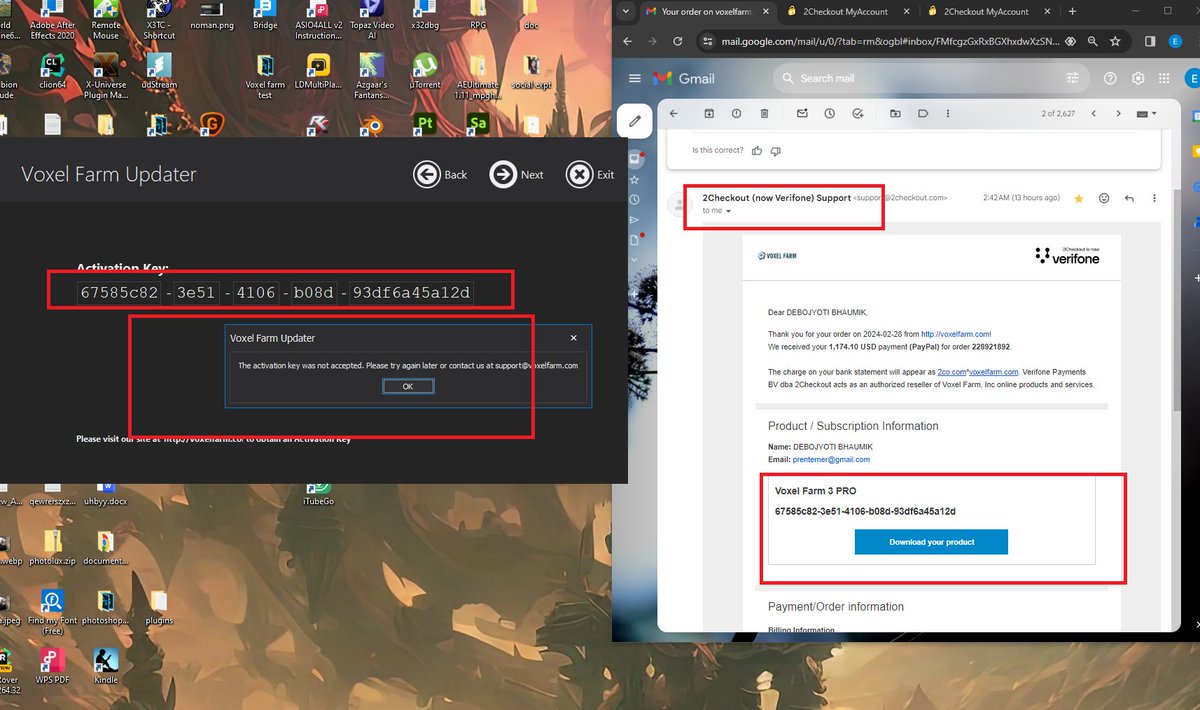Switch to the second 2Checkout MyAccount tab
This screenshot has width=1200, height=710.
(985, 11)
